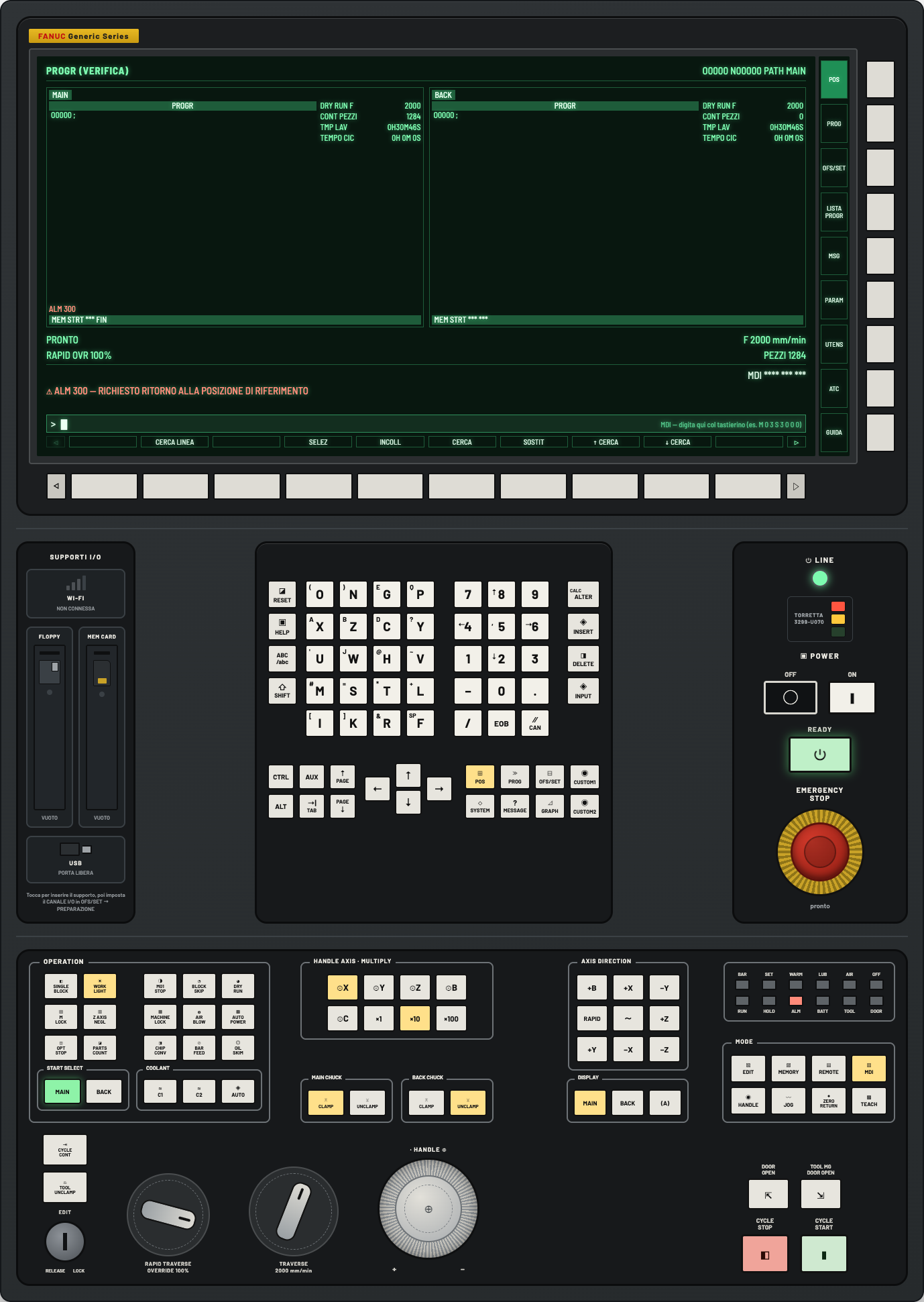Click the SOSTIT soft key
The height and width of the screenshot is (1302, 924).
(x=534, y=442)
